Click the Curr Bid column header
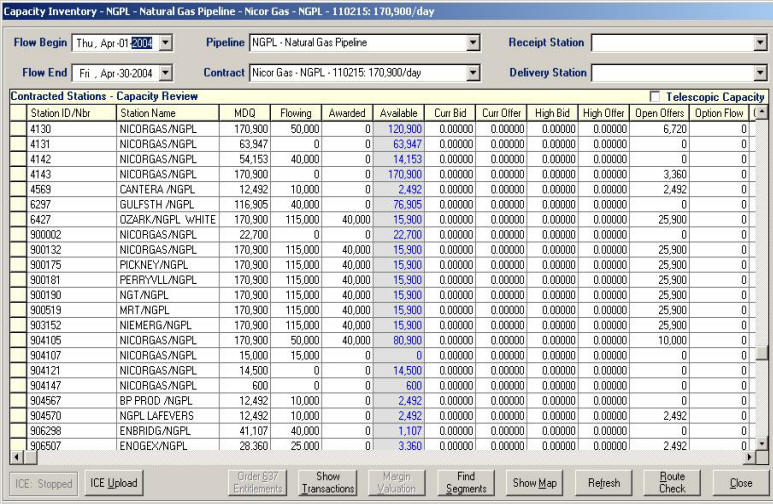The width and height of the screenshot is (773, 504). click(x=450, y=113)
